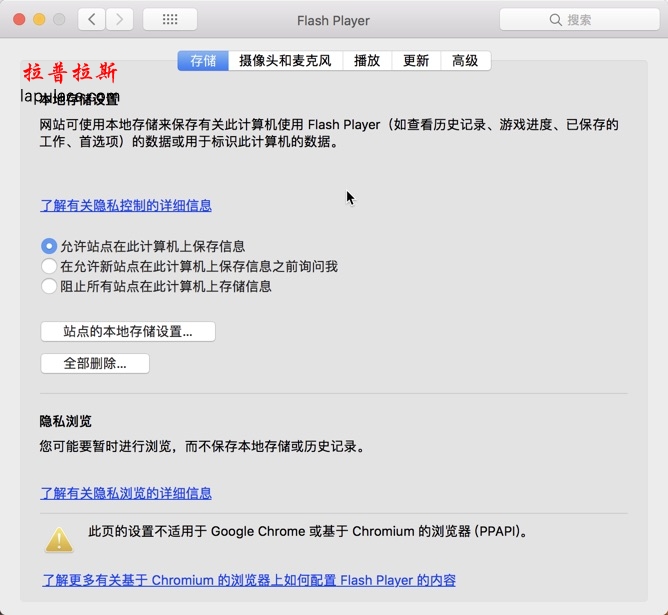
Task: Close the window with red button
Action: [19, 20]
